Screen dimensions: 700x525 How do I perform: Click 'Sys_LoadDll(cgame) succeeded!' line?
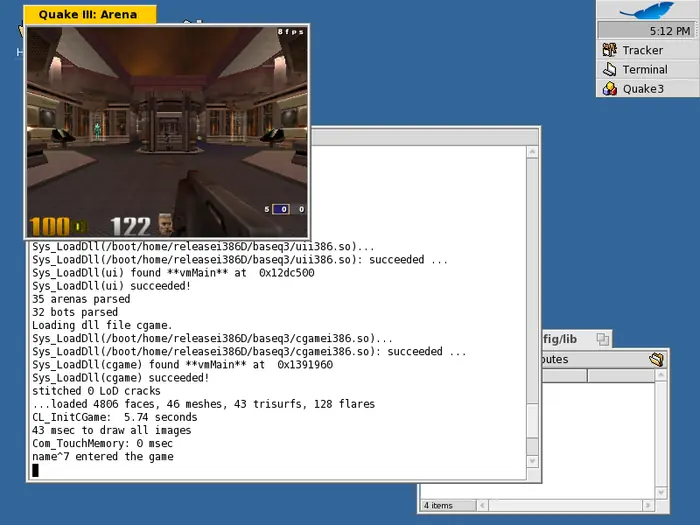pyautogui.click(x=121, y=378)
